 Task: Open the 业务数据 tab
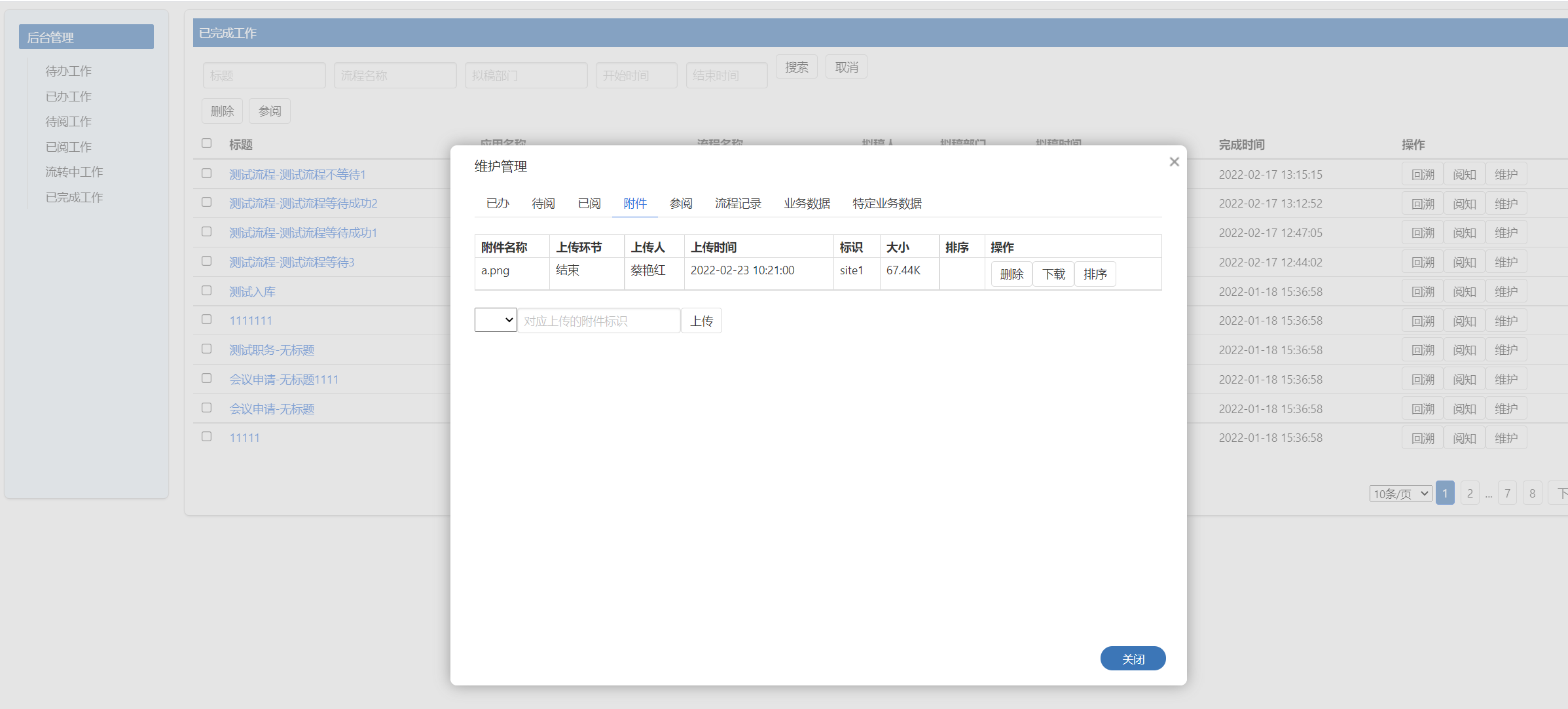tap(807, 204)
